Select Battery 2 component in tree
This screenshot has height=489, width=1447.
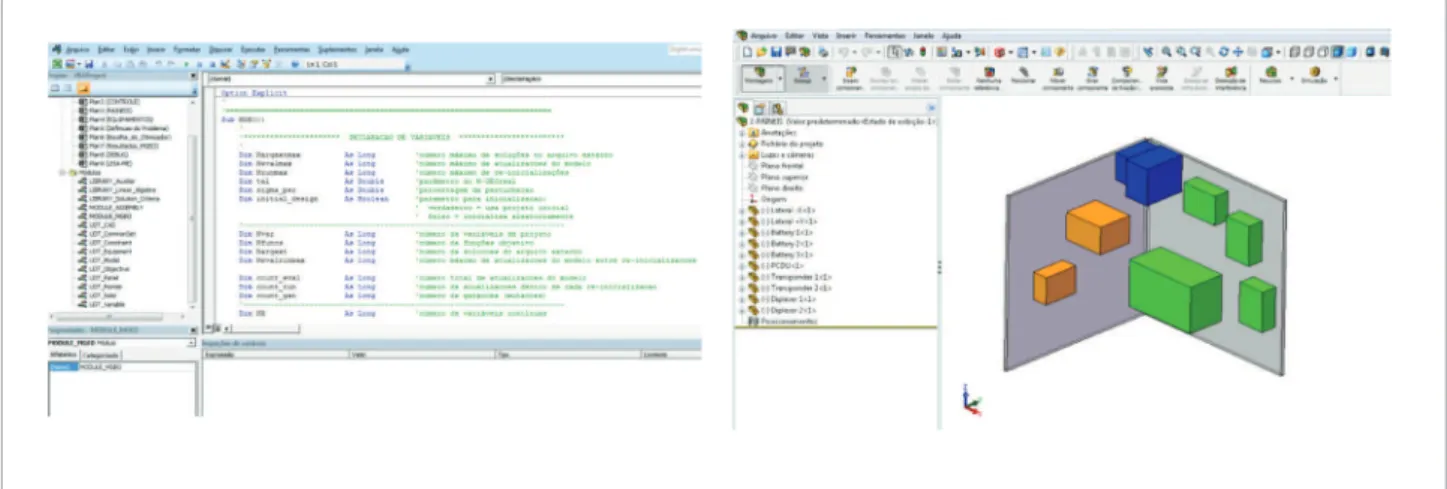(x=786, y=243)
